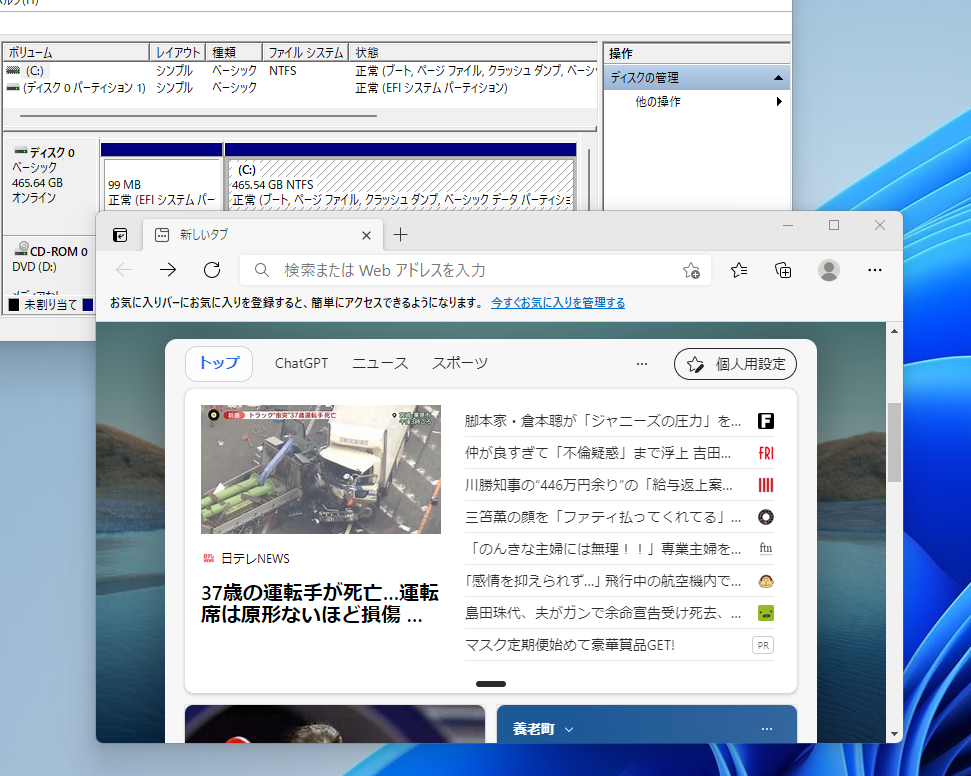Sort by レイアウト column header
The height and width of the screenshot is (776, 971).
[x=177, y=53]
